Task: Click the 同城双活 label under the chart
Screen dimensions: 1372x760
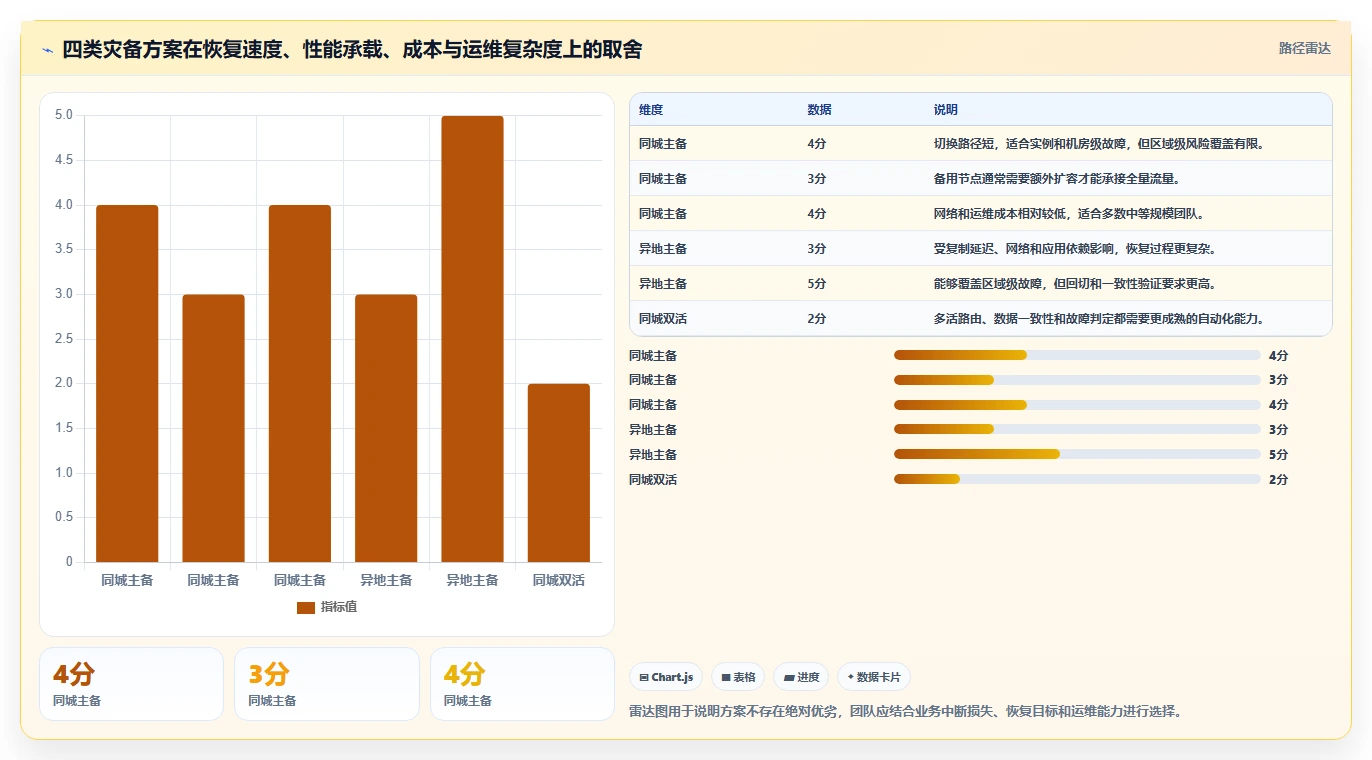Action: point(559,580)
